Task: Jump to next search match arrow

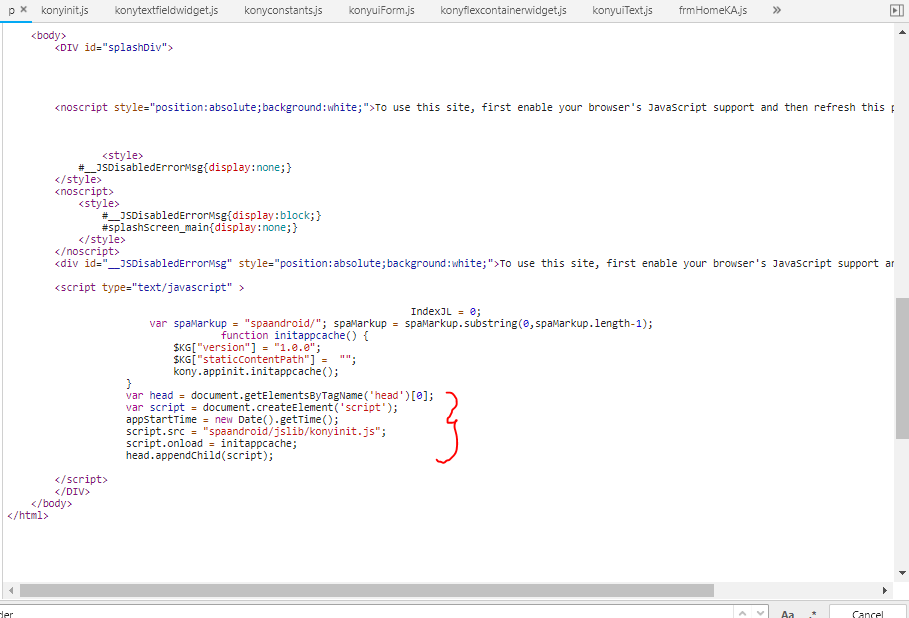Action: pos(761,611)
